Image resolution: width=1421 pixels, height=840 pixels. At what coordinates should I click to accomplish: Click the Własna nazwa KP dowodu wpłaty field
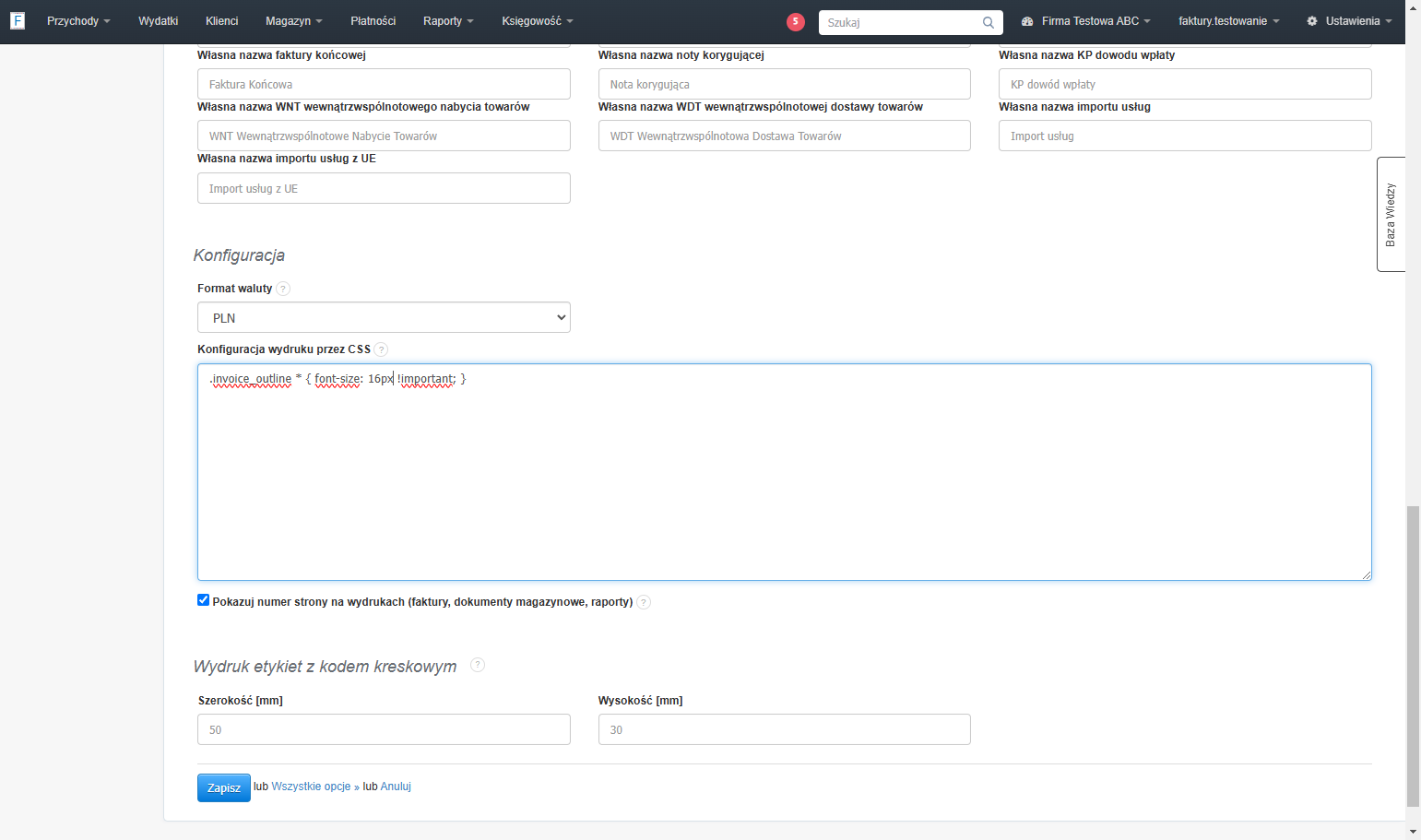coord(1185,84)
